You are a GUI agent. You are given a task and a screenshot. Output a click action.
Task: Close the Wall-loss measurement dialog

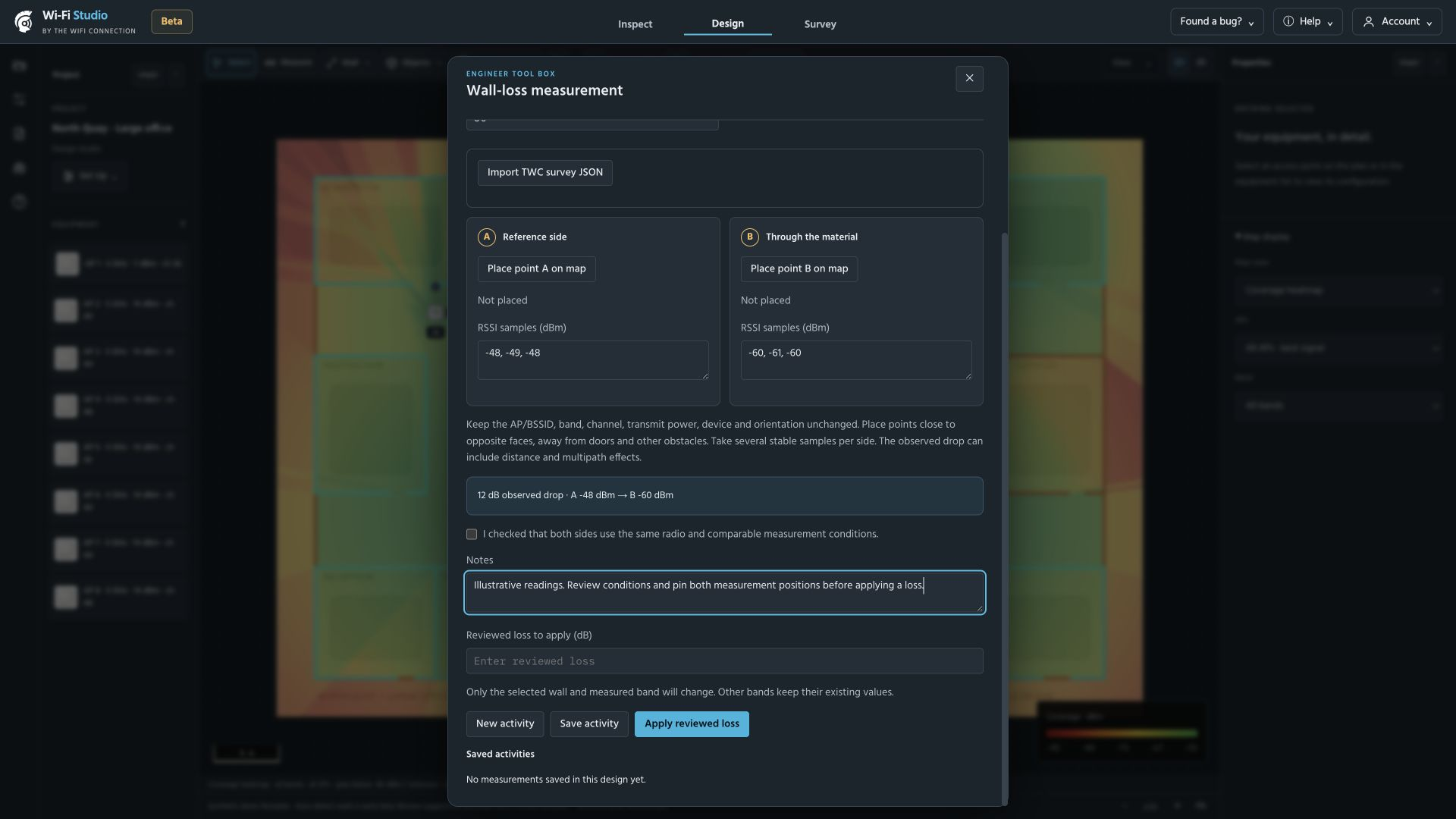click(x=969, y=78)
